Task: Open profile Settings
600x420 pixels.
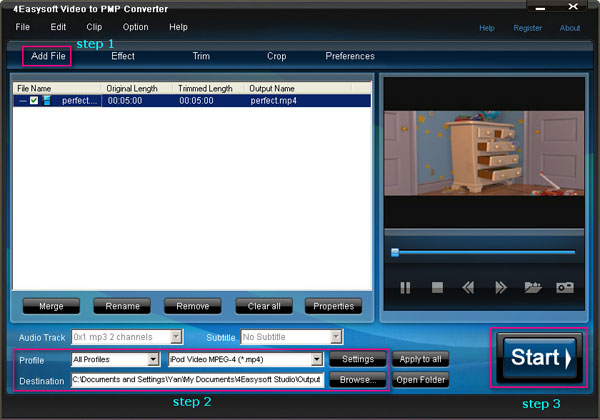Action: click(358, 359)
